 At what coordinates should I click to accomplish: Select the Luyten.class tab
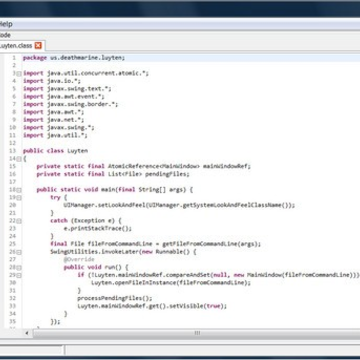(21, 46)
